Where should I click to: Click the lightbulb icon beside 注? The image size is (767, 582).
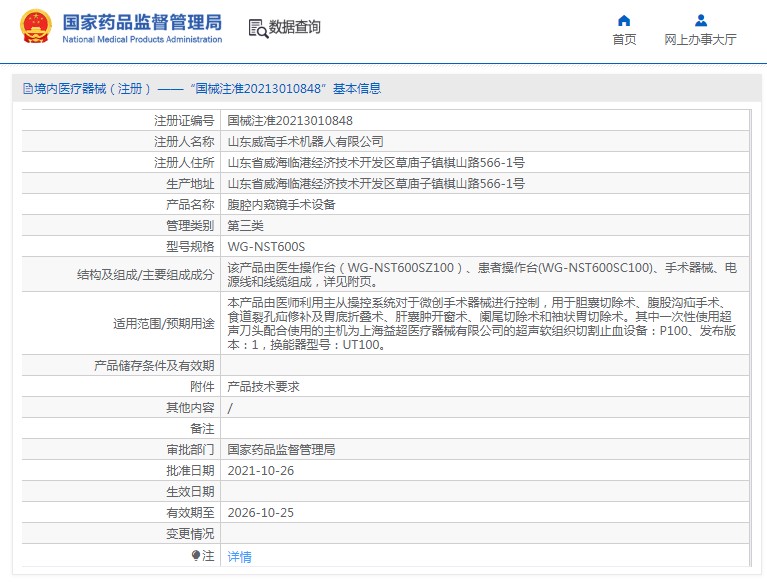click(196, 556)
